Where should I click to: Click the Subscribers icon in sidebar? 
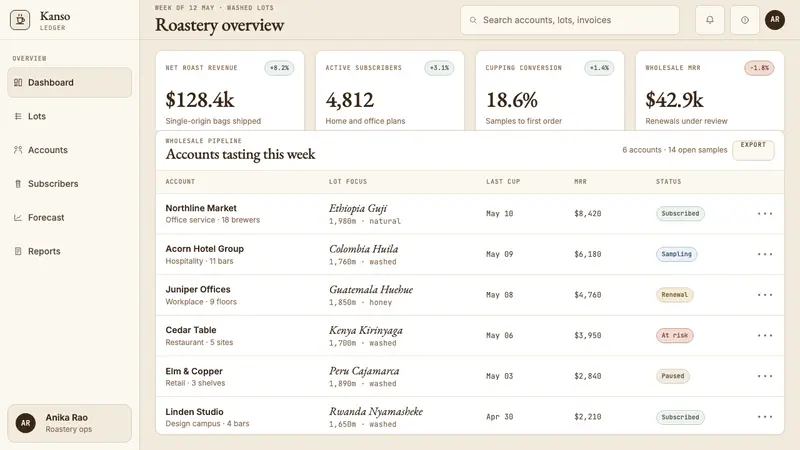point(18,184)
